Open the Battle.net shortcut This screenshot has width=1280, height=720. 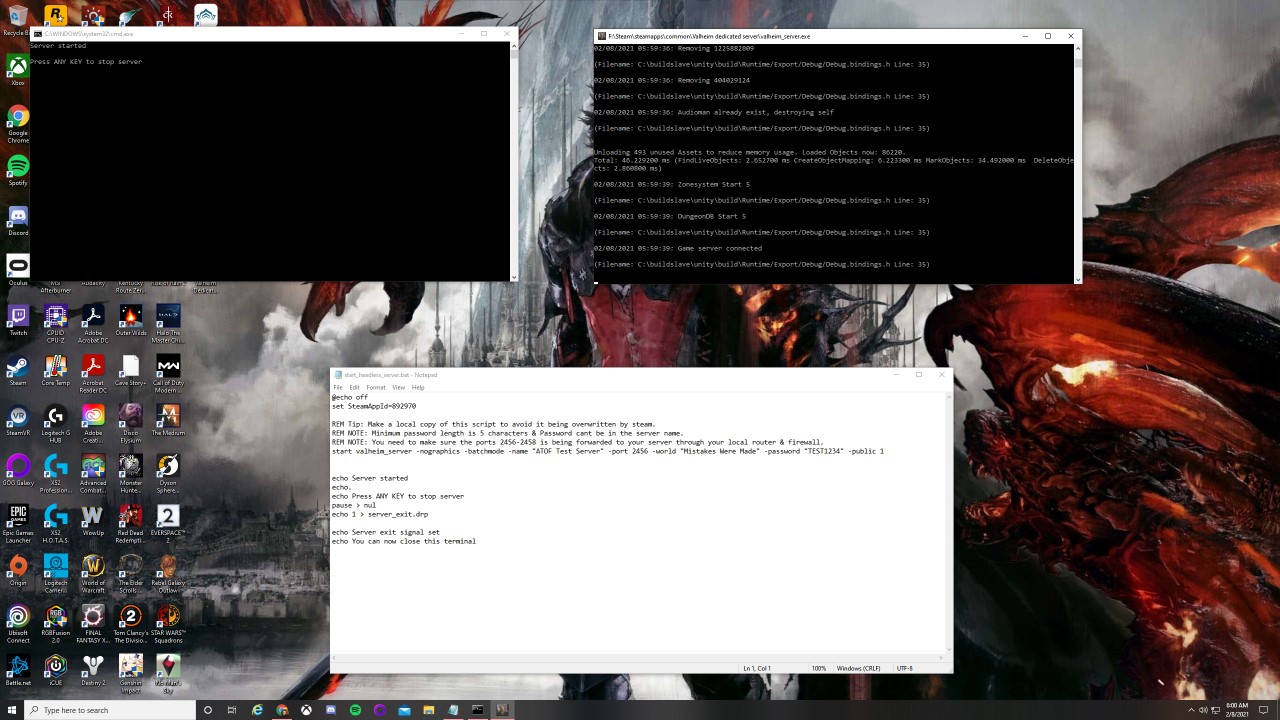click(16, 664)
